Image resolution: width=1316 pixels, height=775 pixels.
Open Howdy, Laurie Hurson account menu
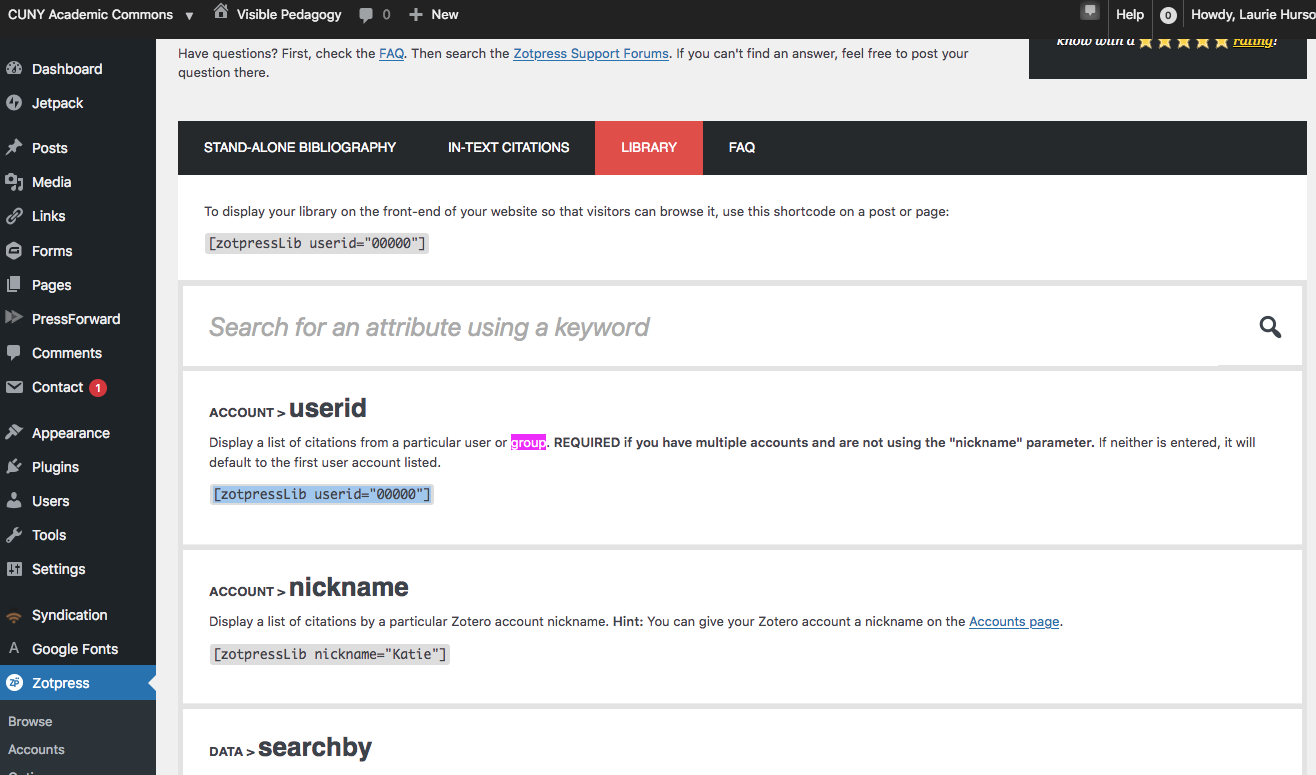tap(1253, 15)
